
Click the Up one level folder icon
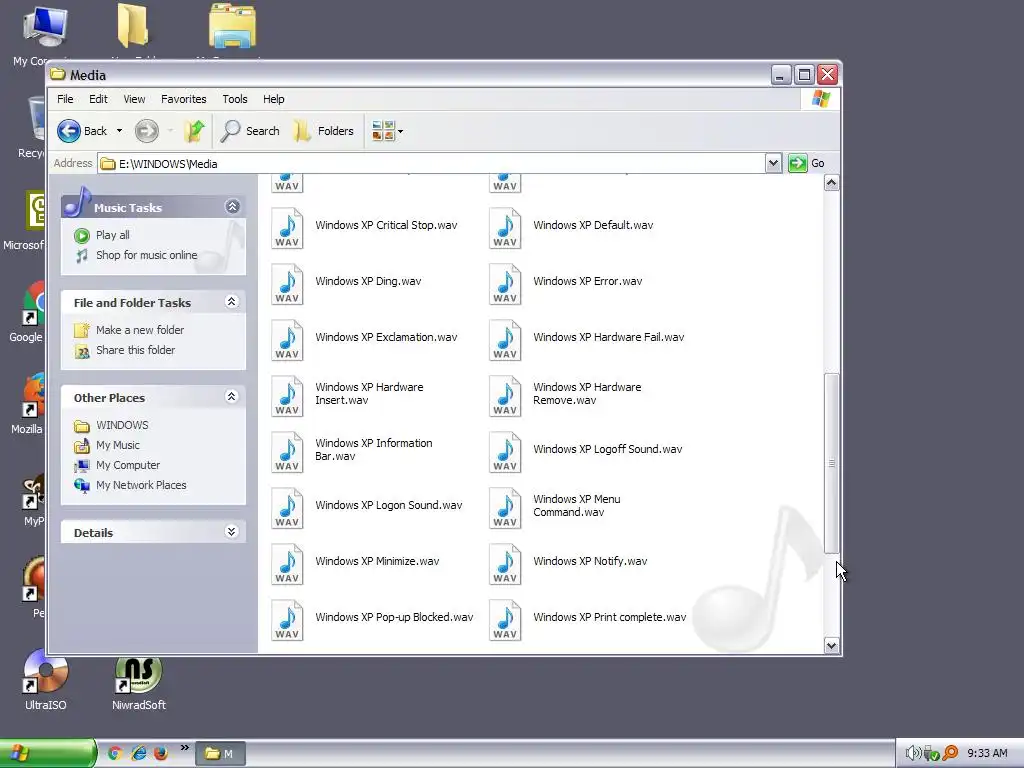coord(194,131)
